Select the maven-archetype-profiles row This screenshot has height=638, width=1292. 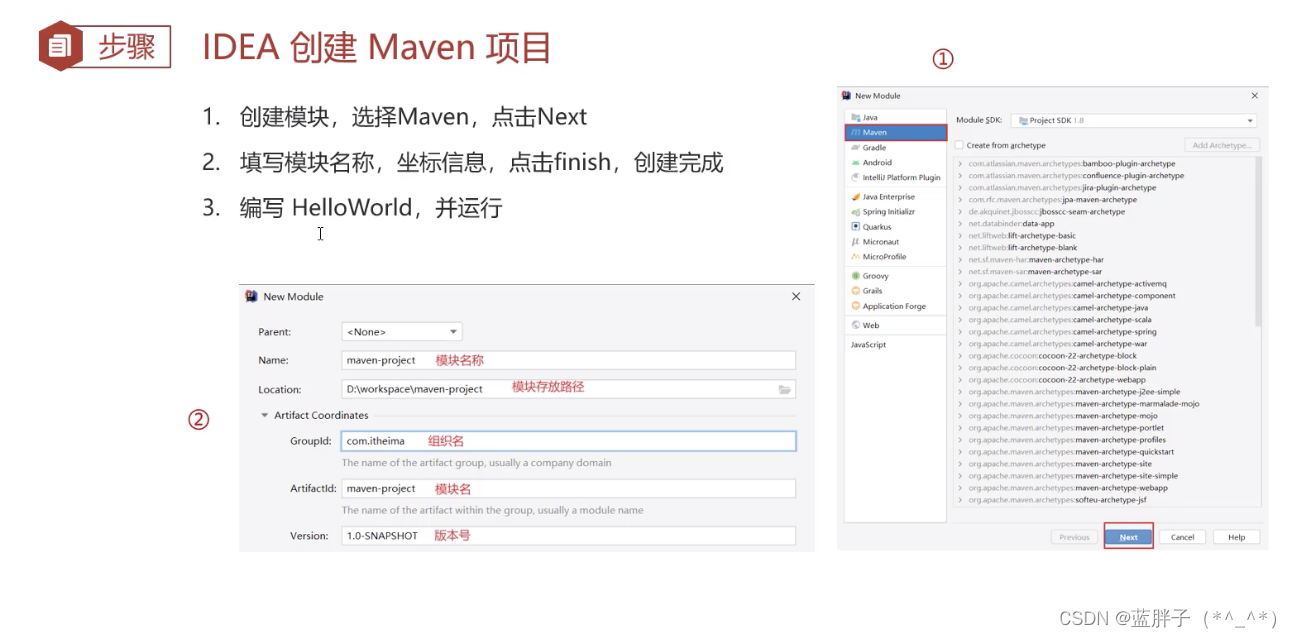point(1105,440)
